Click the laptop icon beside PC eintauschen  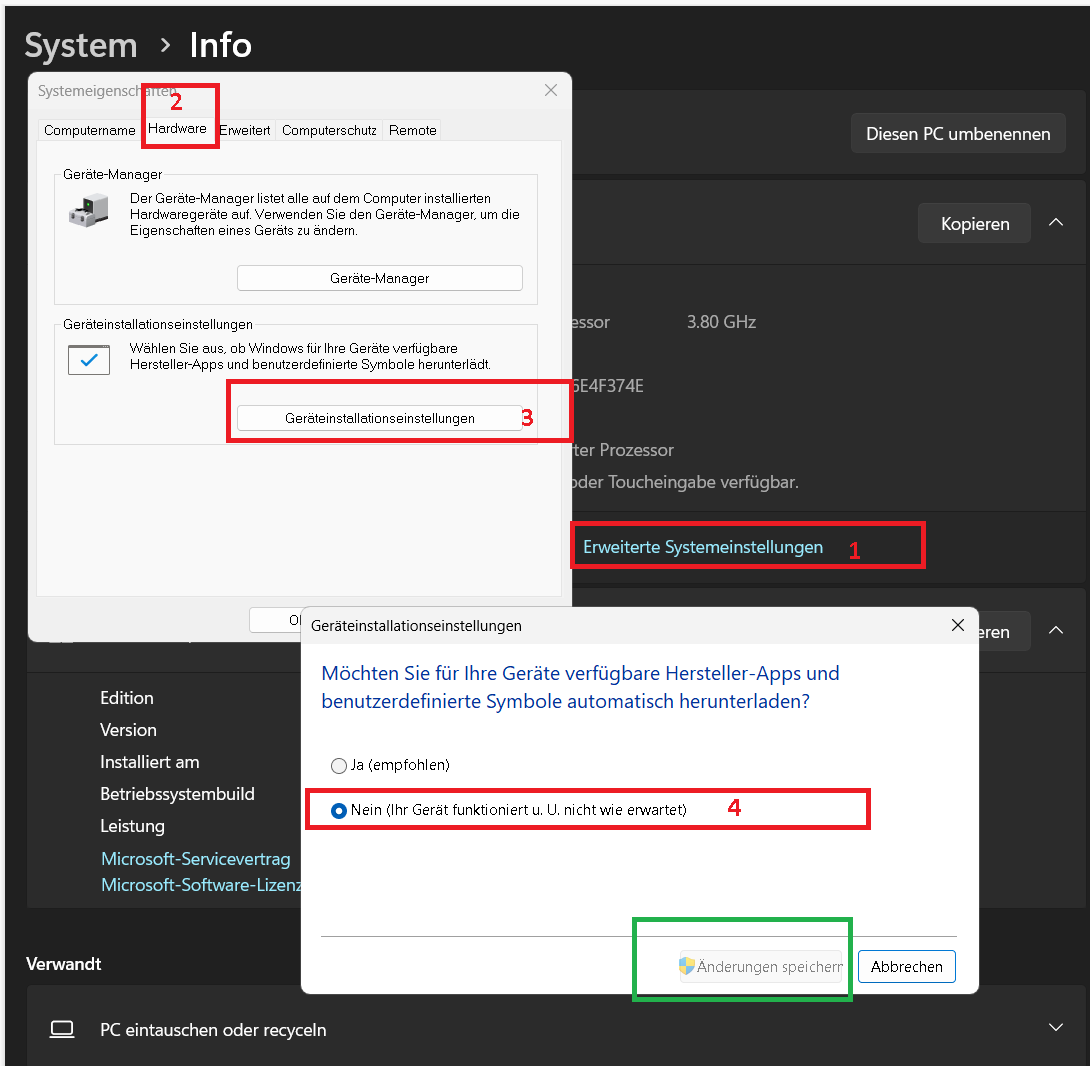pos(62,1029)
